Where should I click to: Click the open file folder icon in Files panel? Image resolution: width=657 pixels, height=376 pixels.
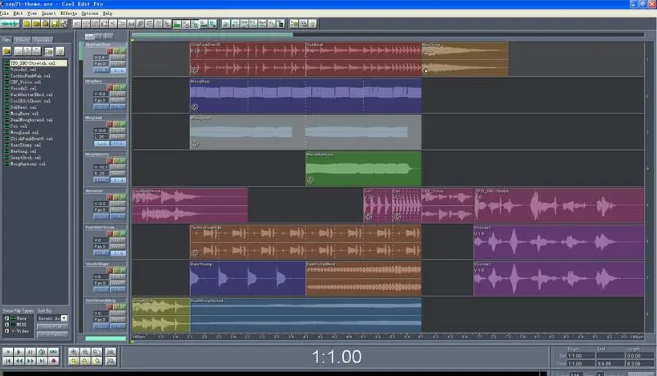point(7,51)
